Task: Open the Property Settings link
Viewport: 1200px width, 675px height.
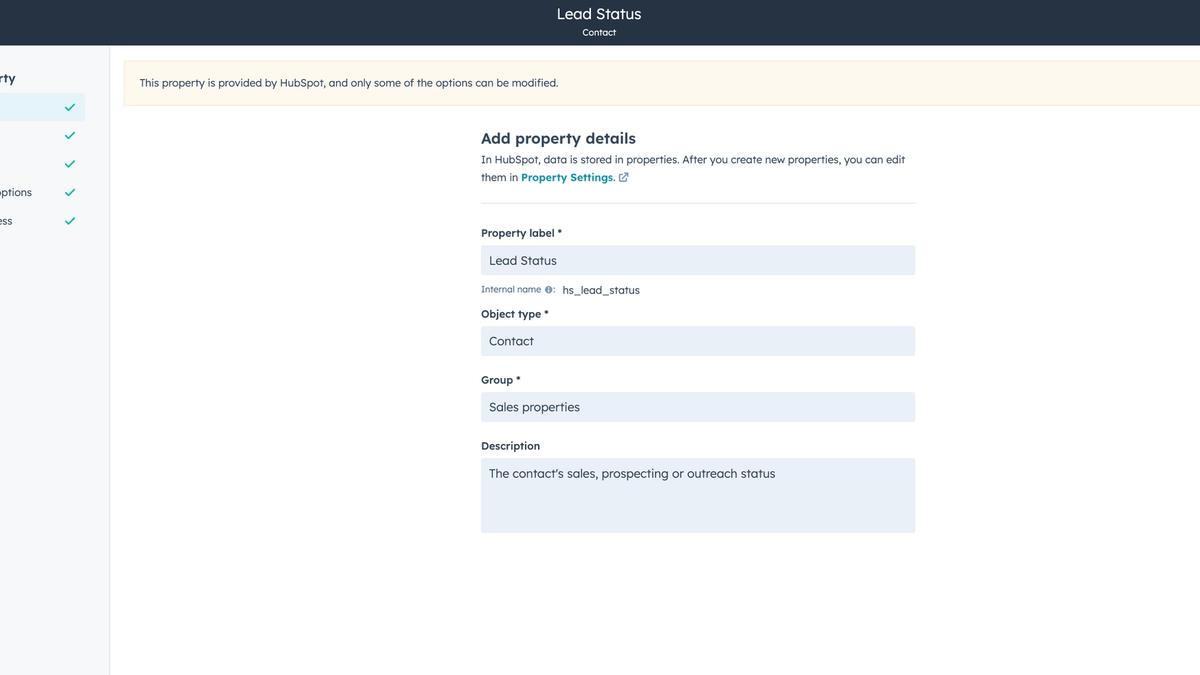Action: click(567, 177)
